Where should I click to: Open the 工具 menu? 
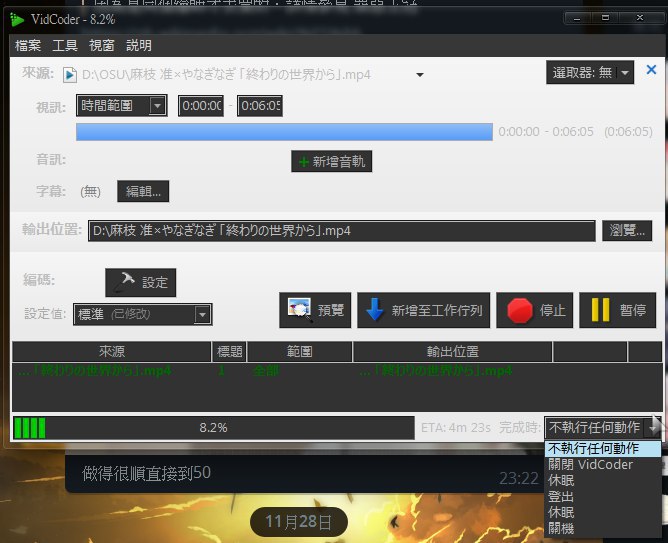pos(65,45)
